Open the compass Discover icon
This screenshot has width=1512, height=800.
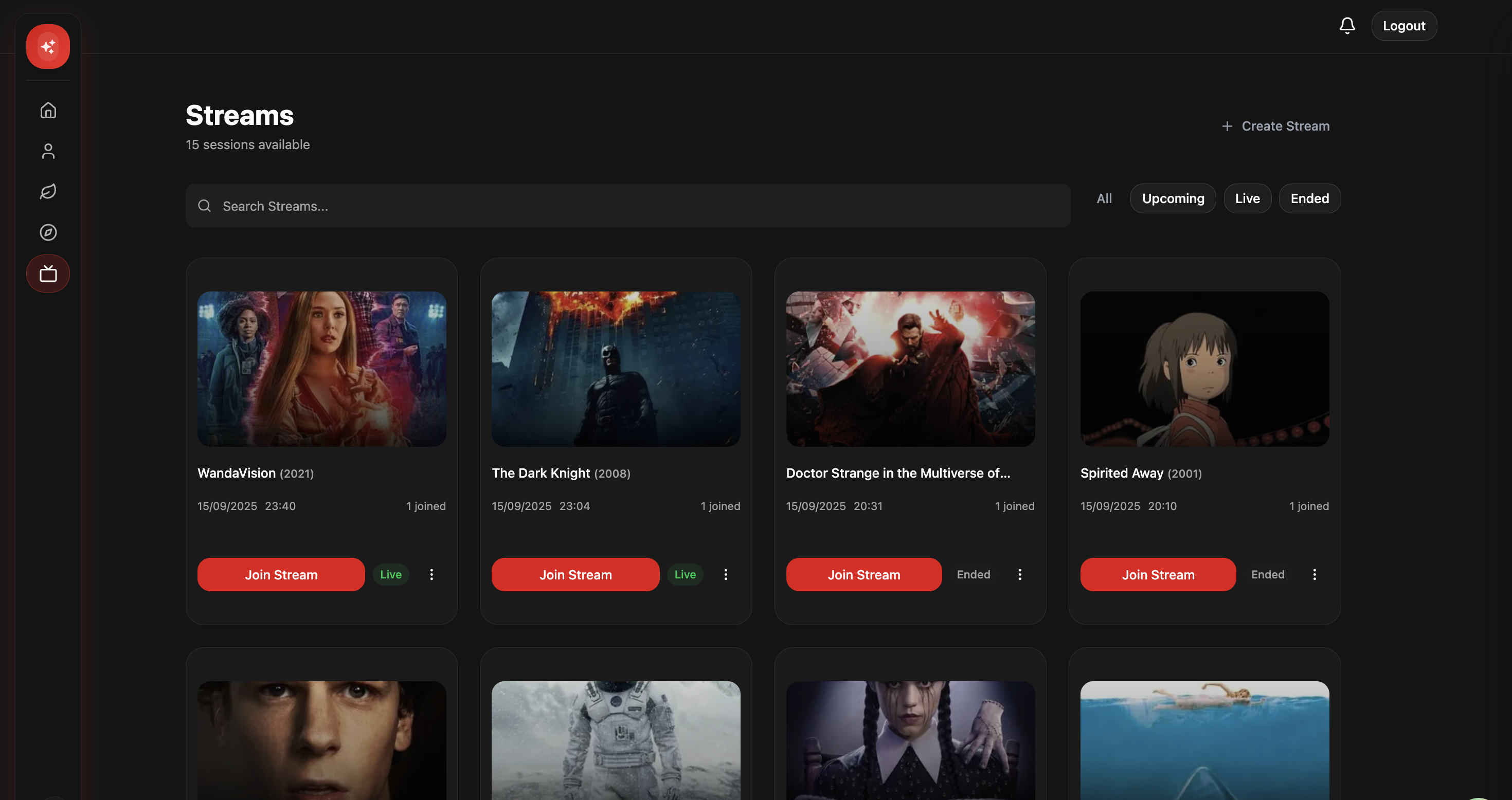pos(48,232)
